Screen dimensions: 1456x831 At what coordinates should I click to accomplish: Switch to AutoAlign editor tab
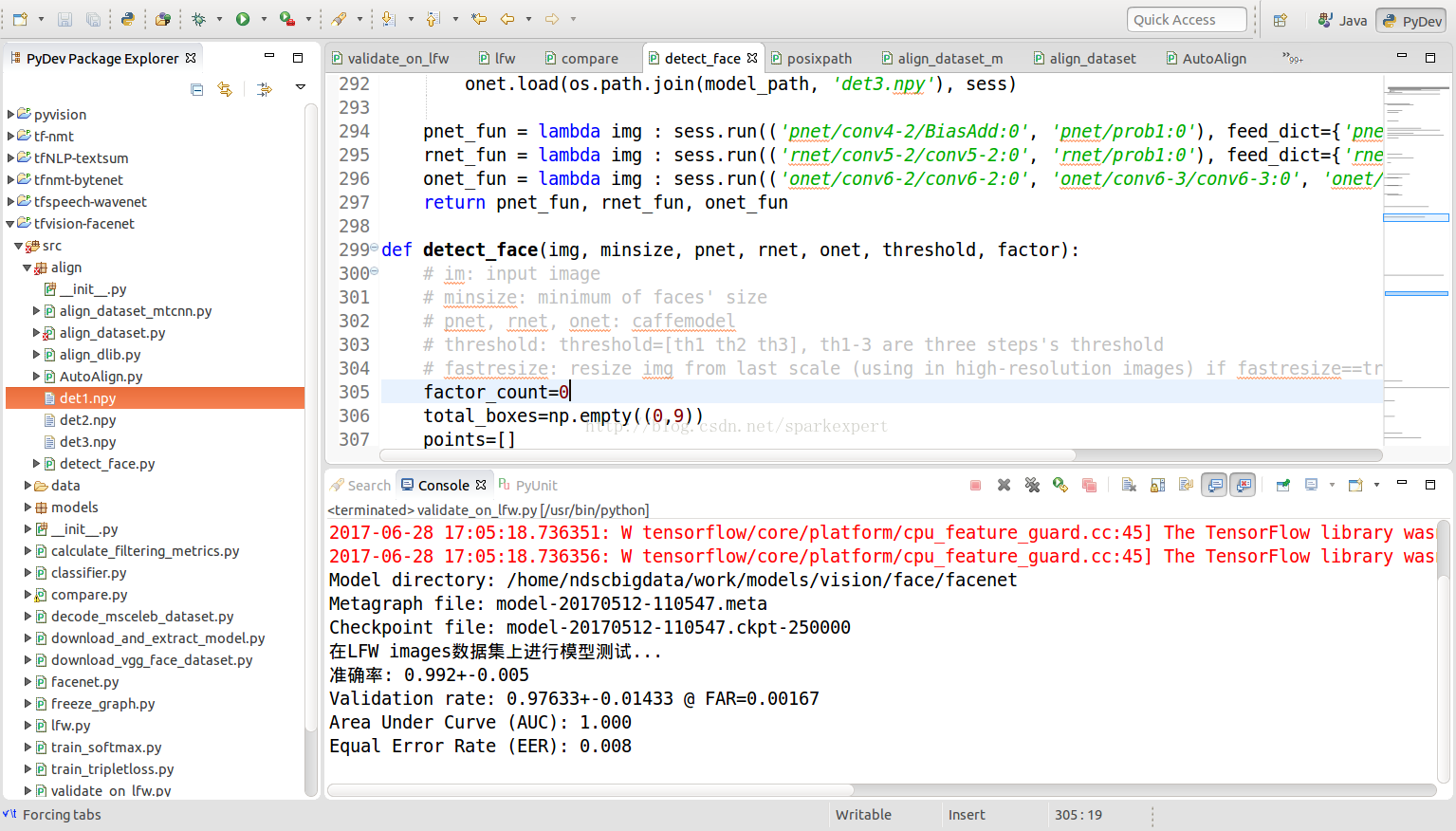pos(1207,58)
